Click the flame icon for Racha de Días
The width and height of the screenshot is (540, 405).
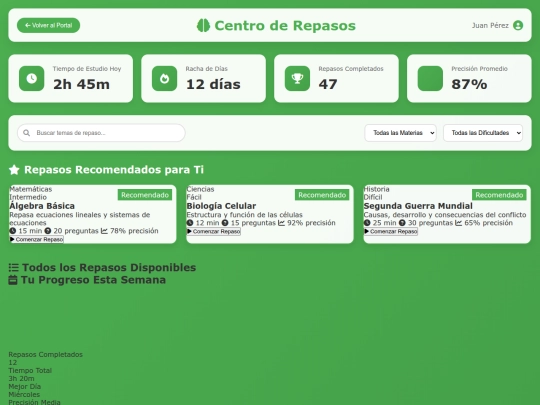[165, 79]
